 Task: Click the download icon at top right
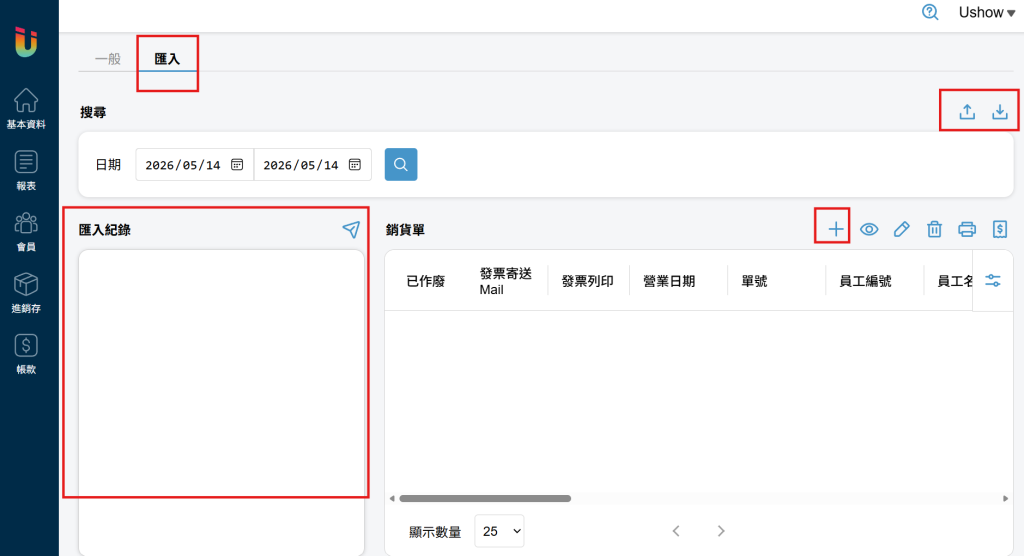pyautogui.click(x=1000, y=112)
